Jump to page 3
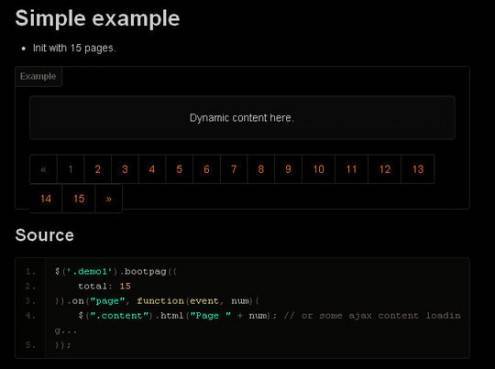The image size is (495, 369). point(125,169)
